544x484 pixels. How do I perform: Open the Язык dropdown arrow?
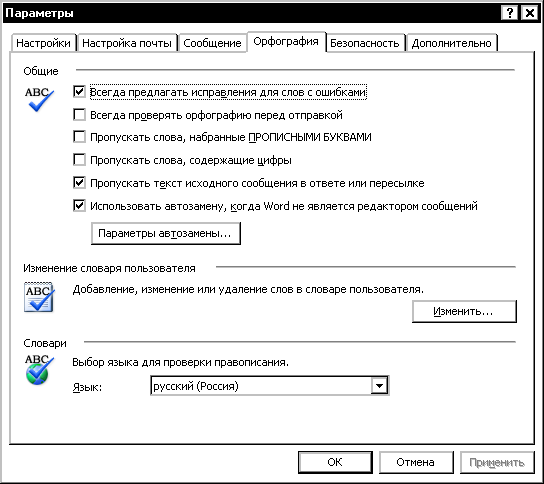pyautogui.click(x=379, y=385)
